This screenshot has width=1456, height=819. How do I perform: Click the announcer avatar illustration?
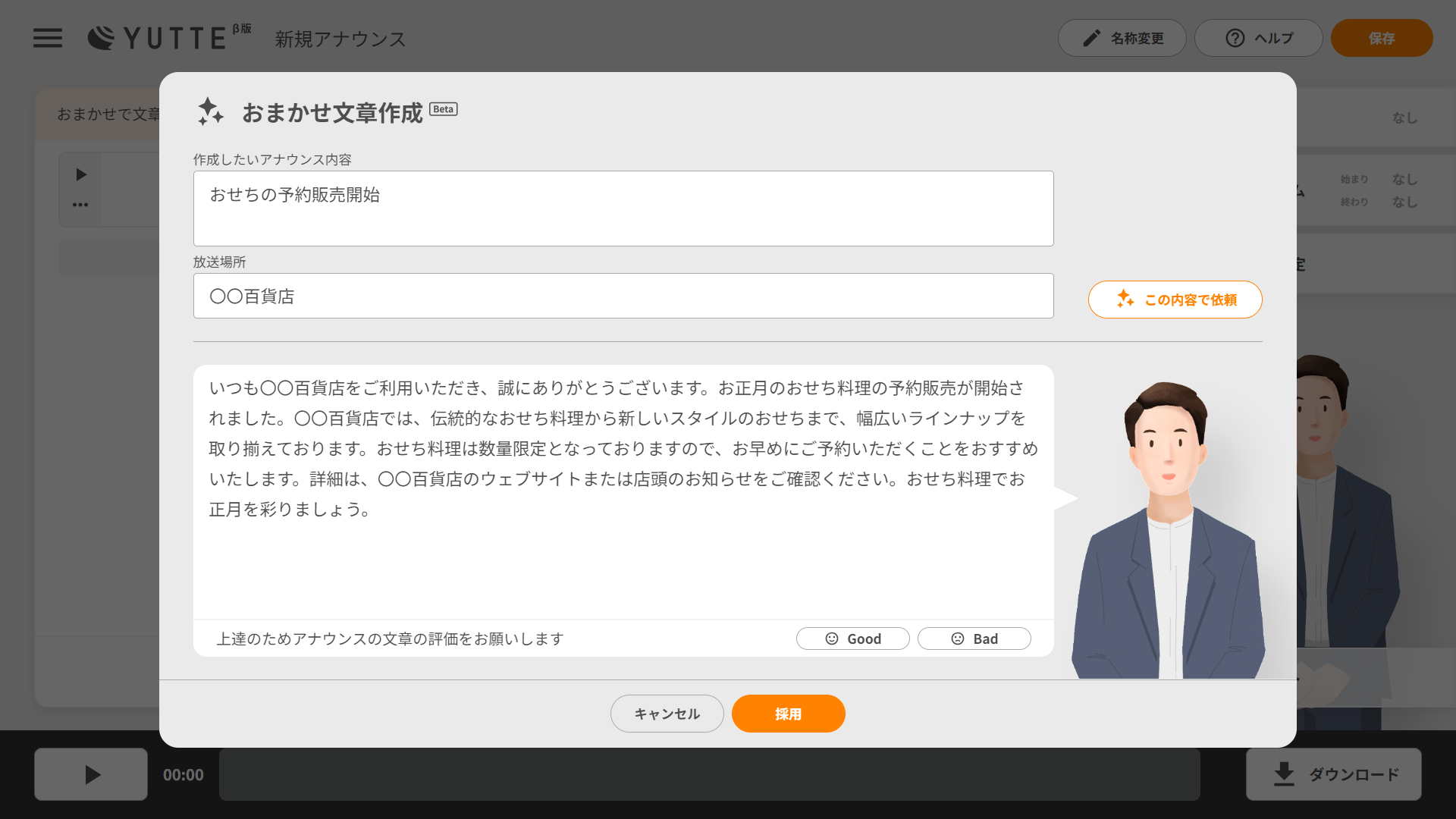click(x=1168, y=531)
